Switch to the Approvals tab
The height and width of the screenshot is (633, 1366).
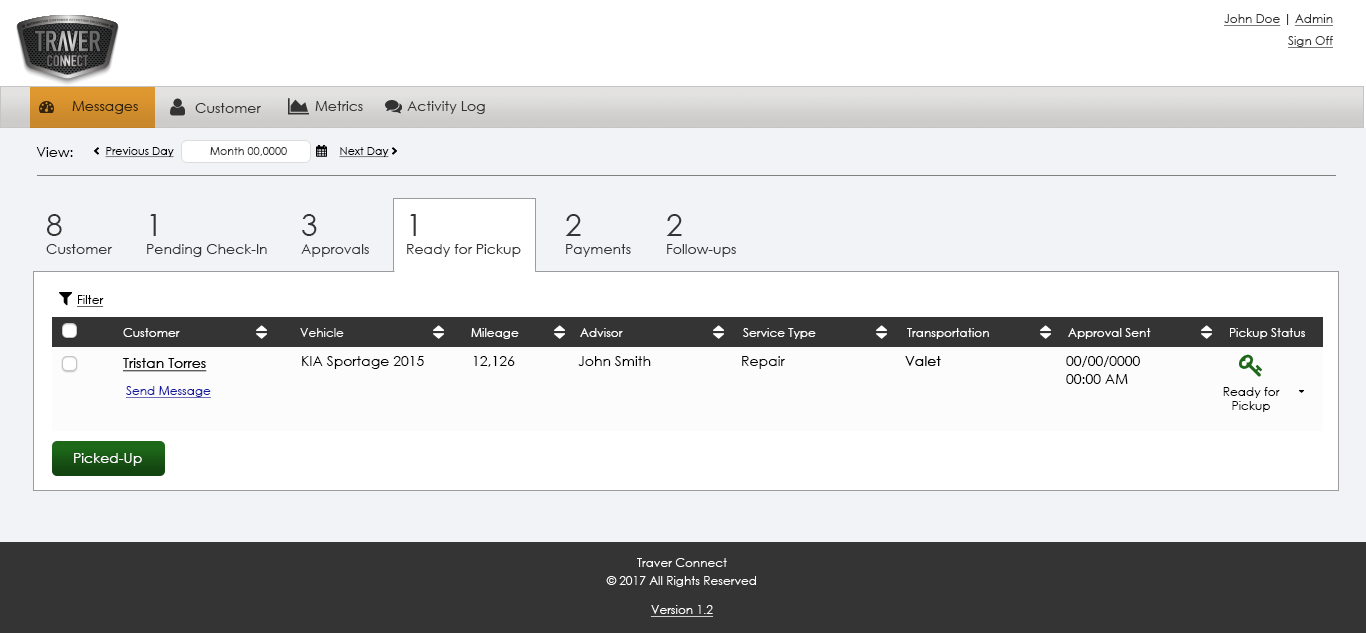[x=335, y=236]
